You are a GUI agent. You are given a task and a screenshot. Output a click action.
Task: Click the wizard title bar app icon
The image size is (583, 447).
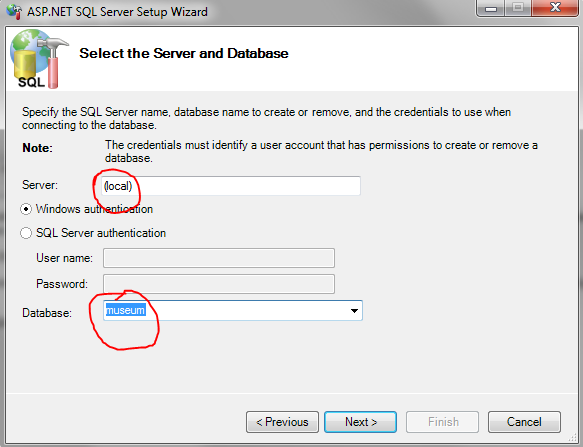point(14,11)
